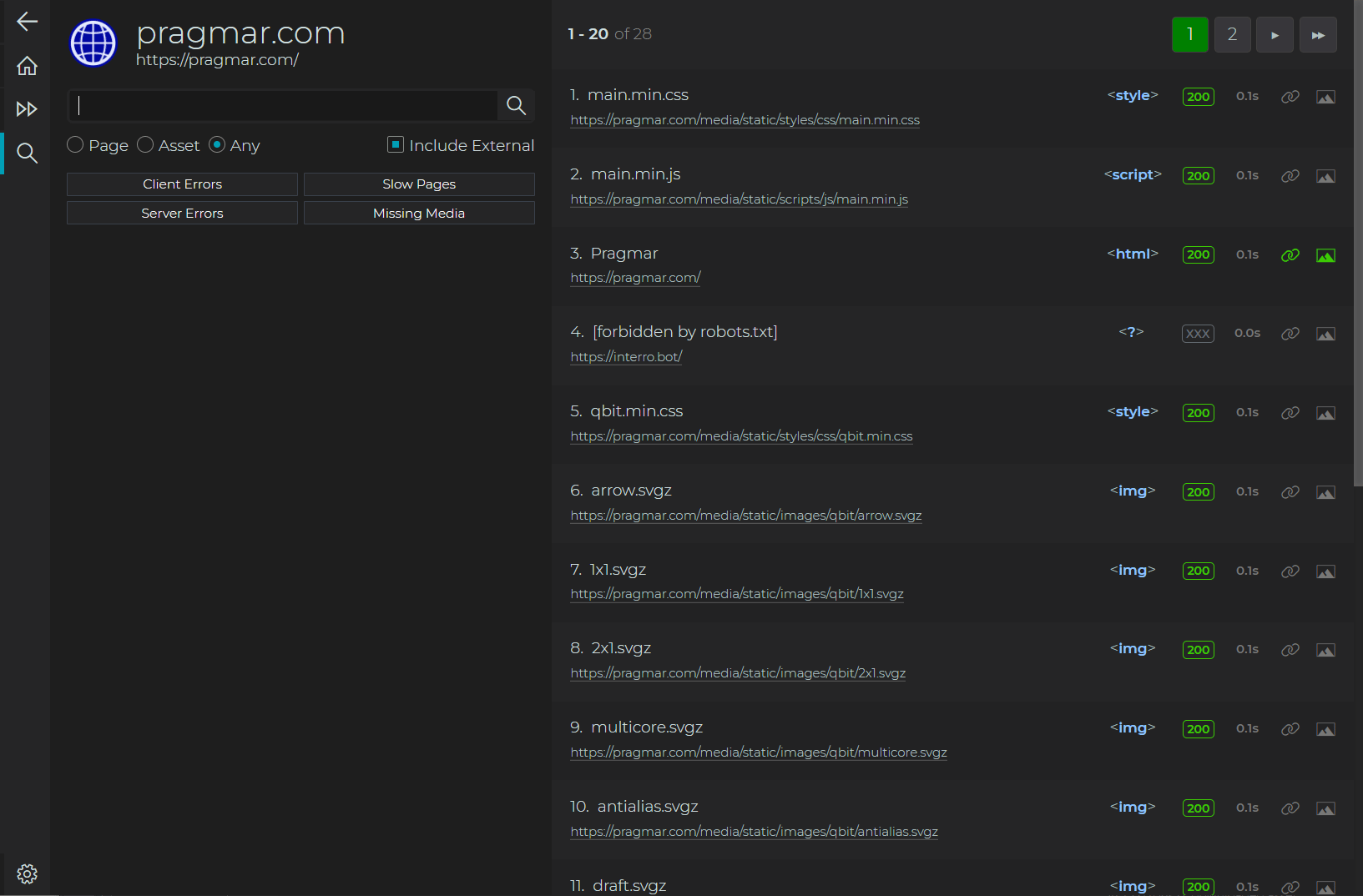1363x896 pixels.
Task: Click image icon for main.min.css row
Action: [1325, 97]
